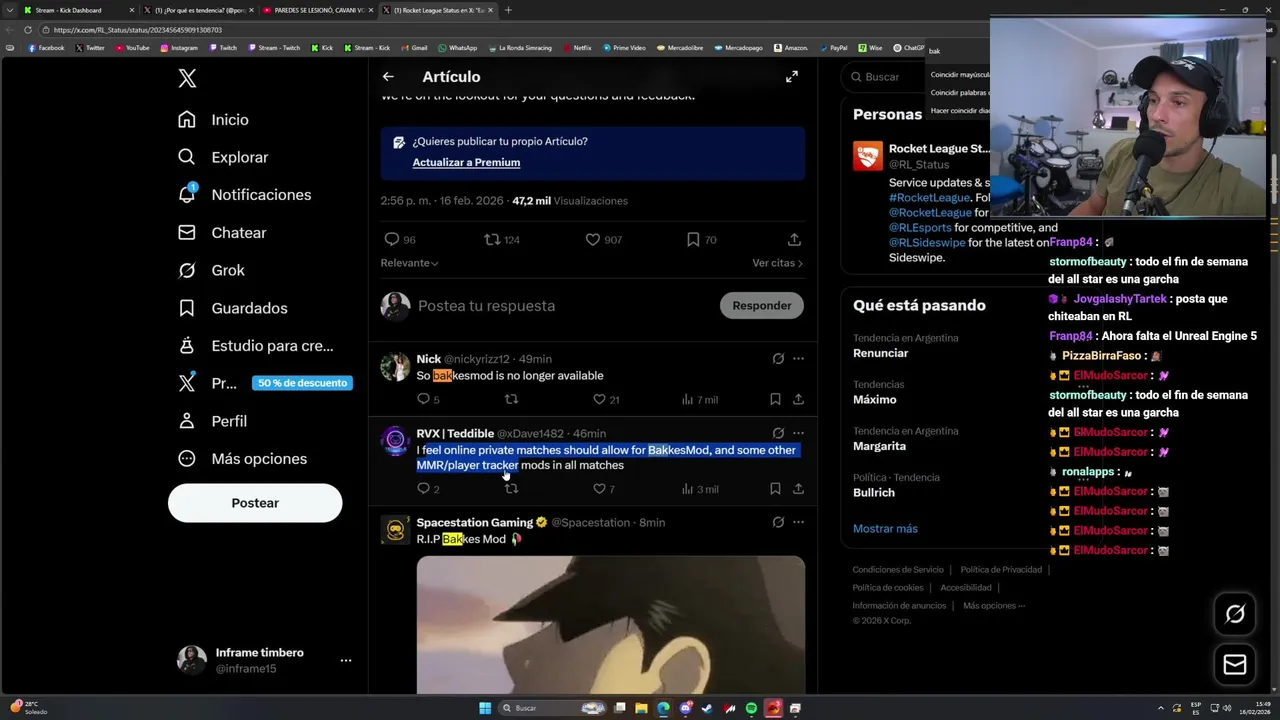Bookmark the article showing 70 saves
This screenshot has width=1280, height=720.
701,240
